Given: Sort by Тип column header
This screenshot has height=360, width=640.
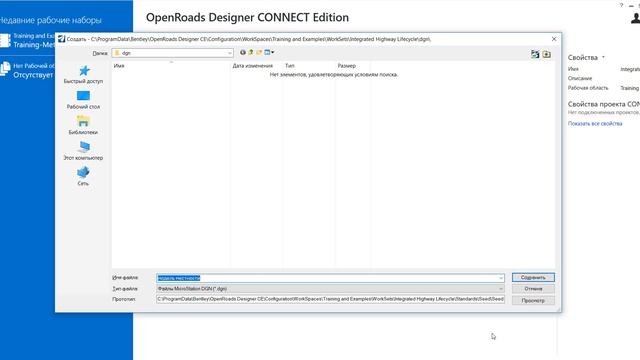Looking at the screenshot, I should (290, 65).
